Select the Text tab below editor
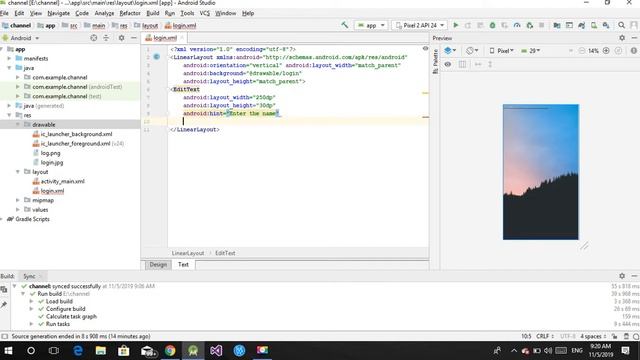 click(x=183, y=264)
